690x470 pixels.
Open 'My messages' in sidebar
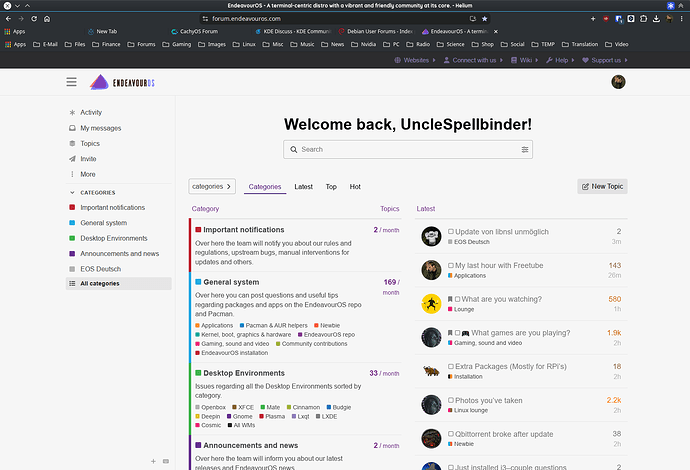click(x=100, y=128)
